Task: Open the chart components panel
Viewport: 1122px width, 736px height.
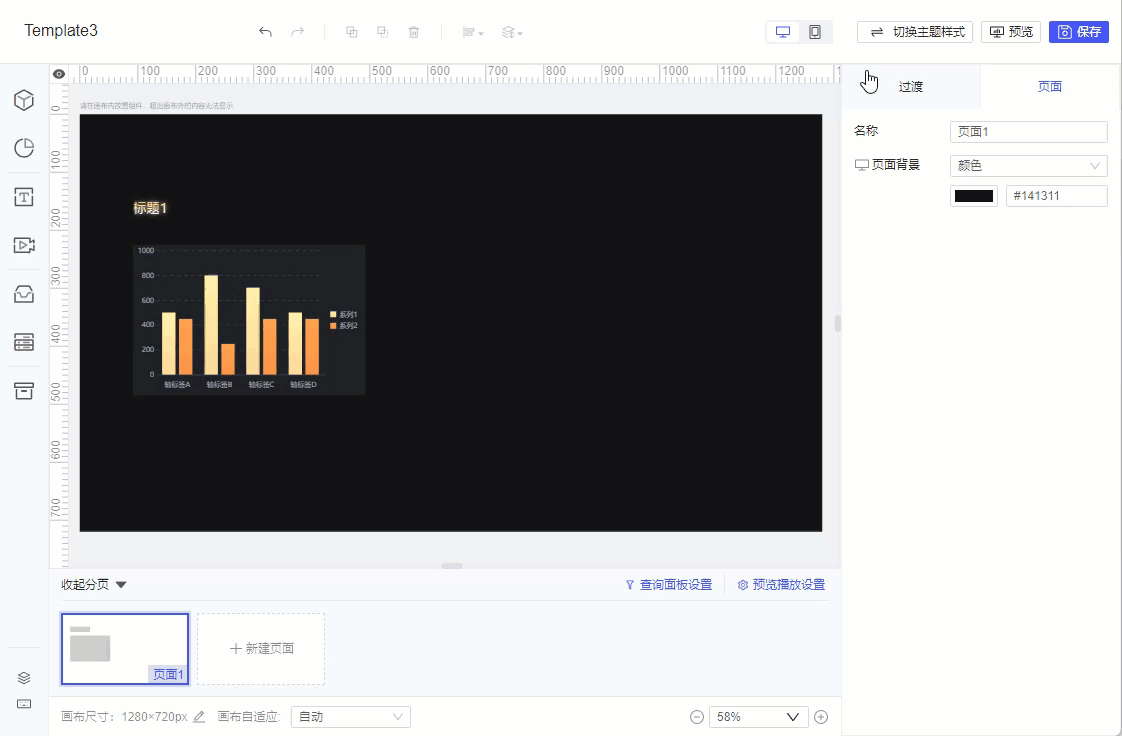Action: coord(25,147)
